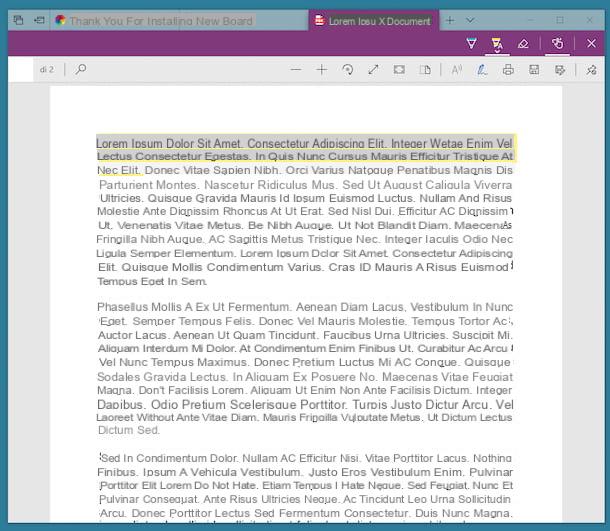Expand the tab previews chevron
The image size is (610, 531).
pos(470,20)
